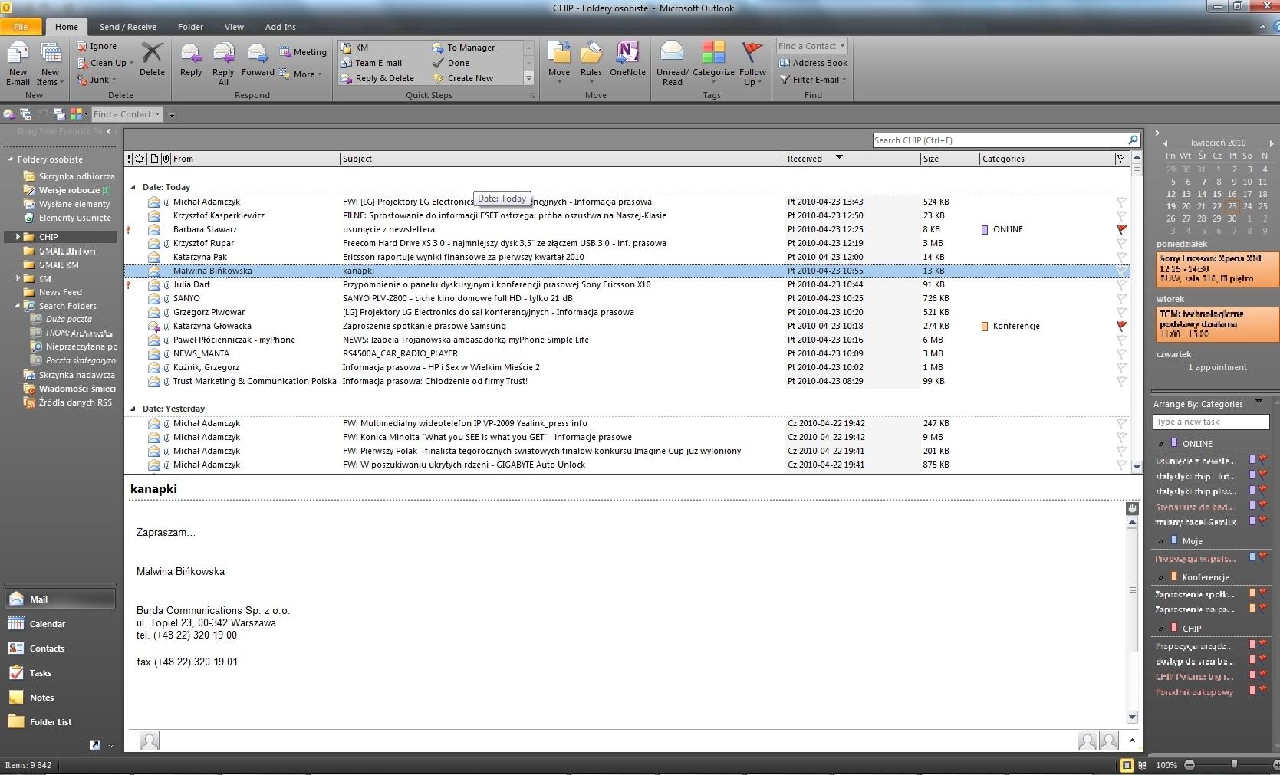
Task: Collapse the Date: Today group
Action: click(x=133, y=187)
